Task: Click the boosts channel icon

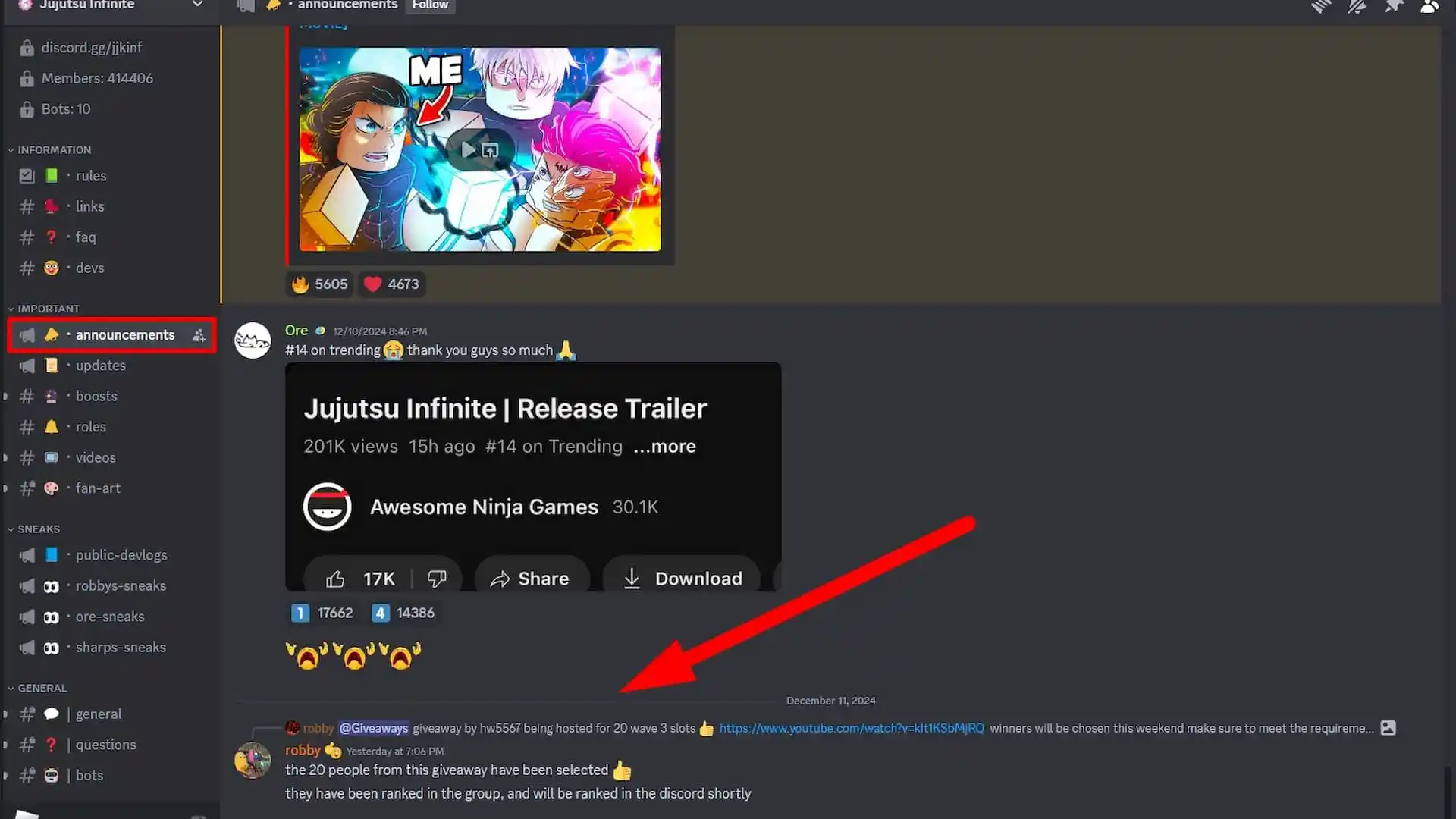Action: click(x=51, y=396)
